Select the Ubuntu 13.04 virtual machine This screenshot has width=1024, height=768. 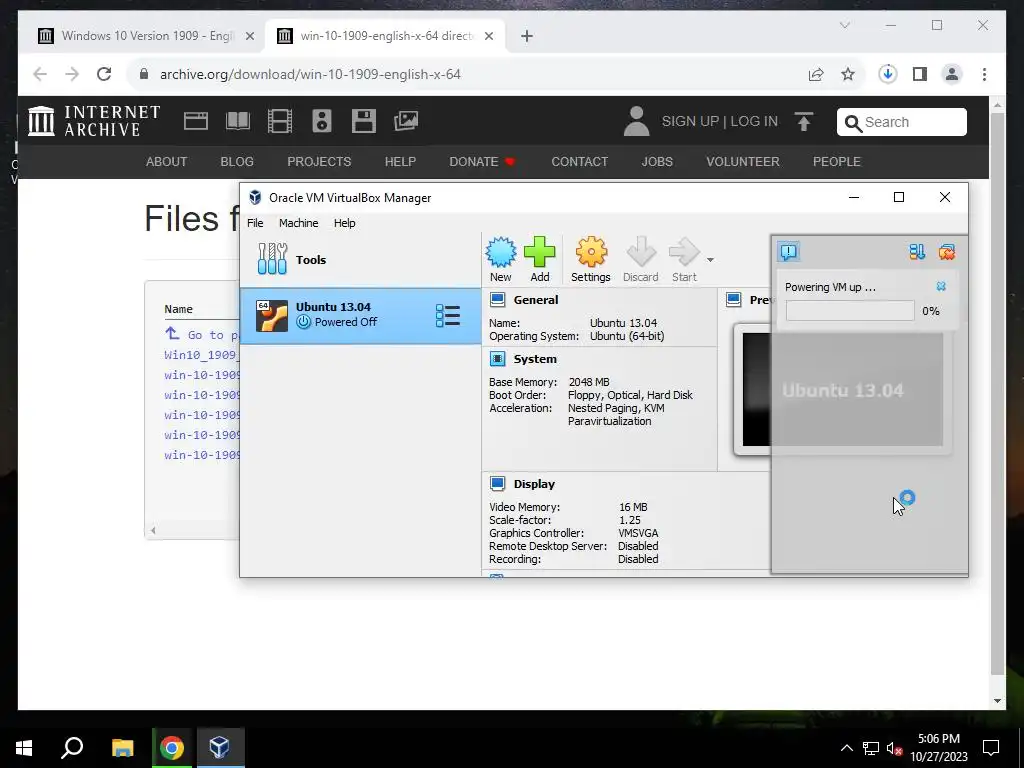click(360, 315)
